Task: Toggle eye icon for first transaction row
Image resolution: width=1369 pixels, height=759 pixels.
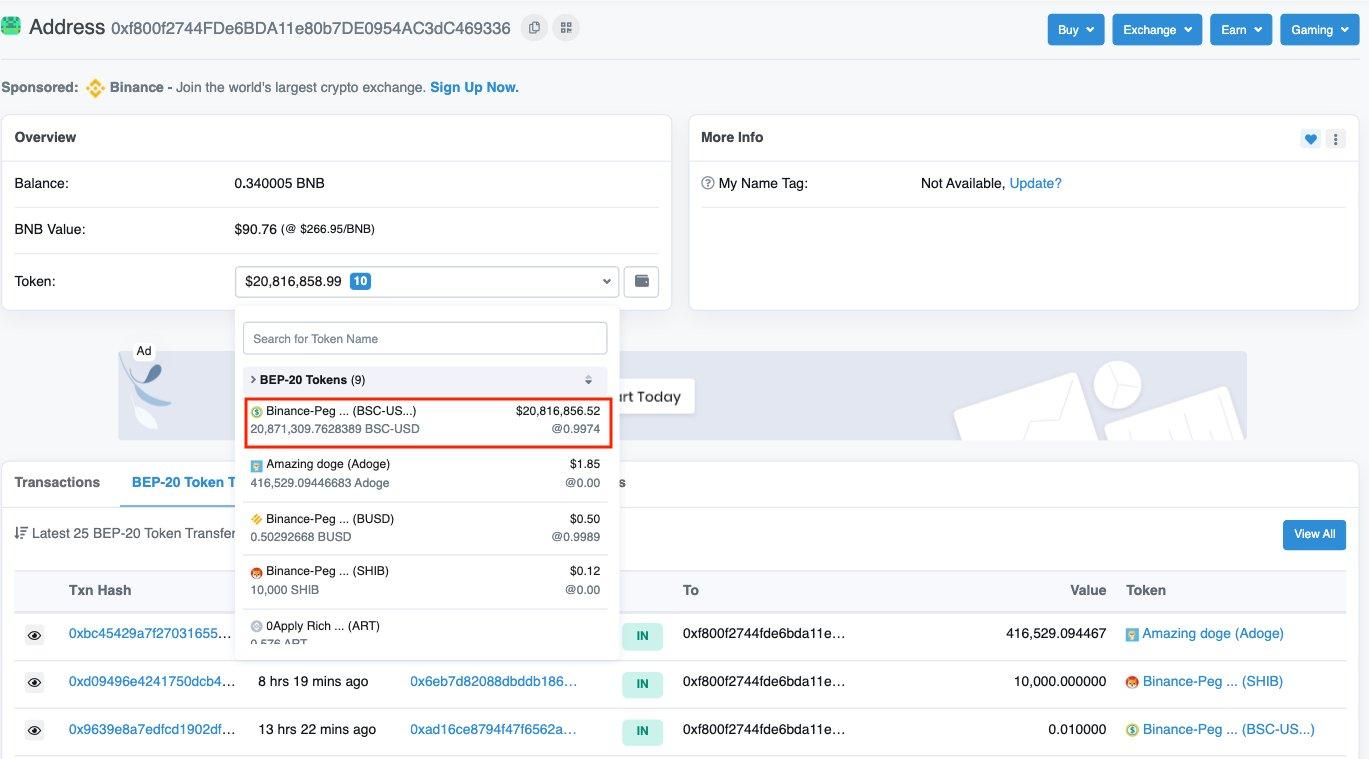Action: (34, 635)
